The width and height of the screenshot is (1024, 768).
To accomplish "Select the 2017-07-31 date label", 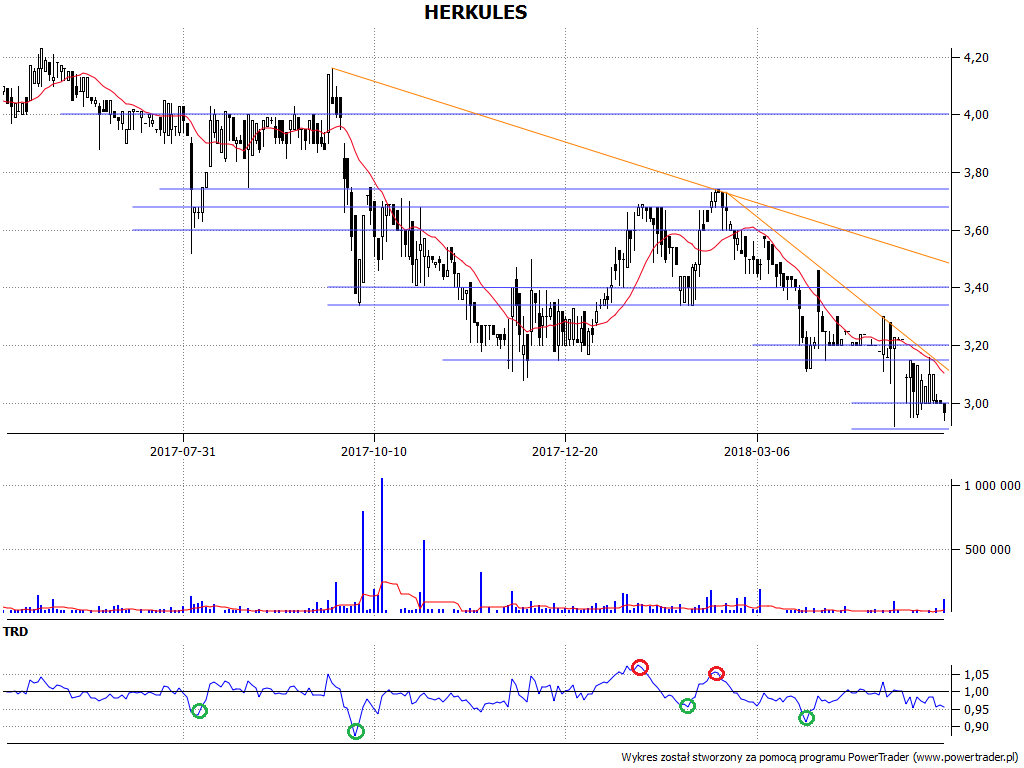I will 183,451.
